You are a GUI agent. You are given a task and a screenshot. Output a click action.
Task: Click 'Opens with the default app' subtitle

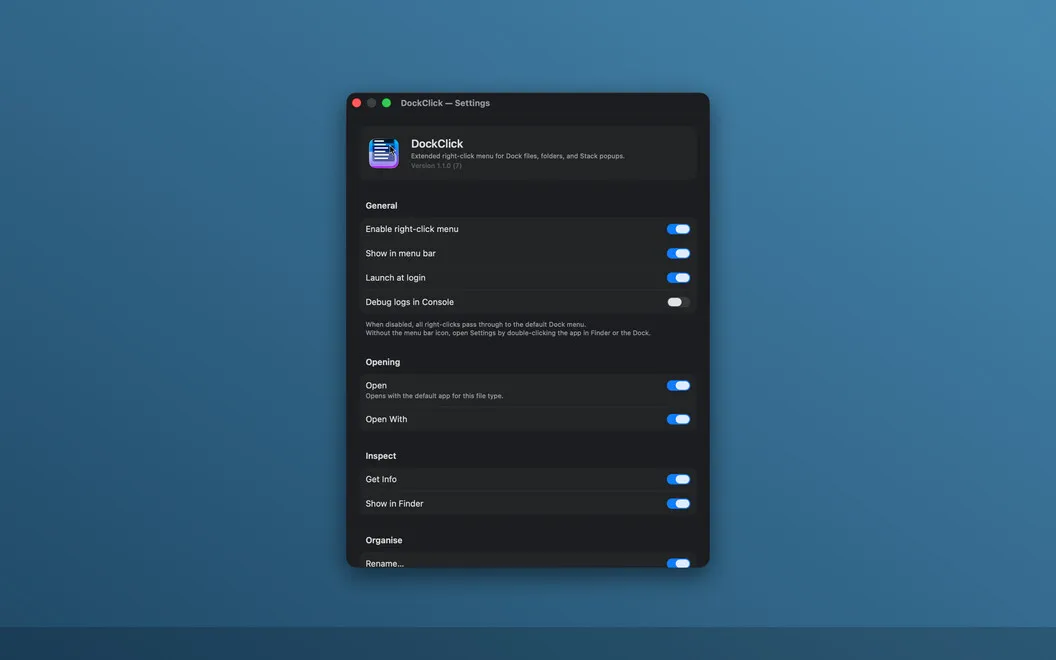point(434,396)
